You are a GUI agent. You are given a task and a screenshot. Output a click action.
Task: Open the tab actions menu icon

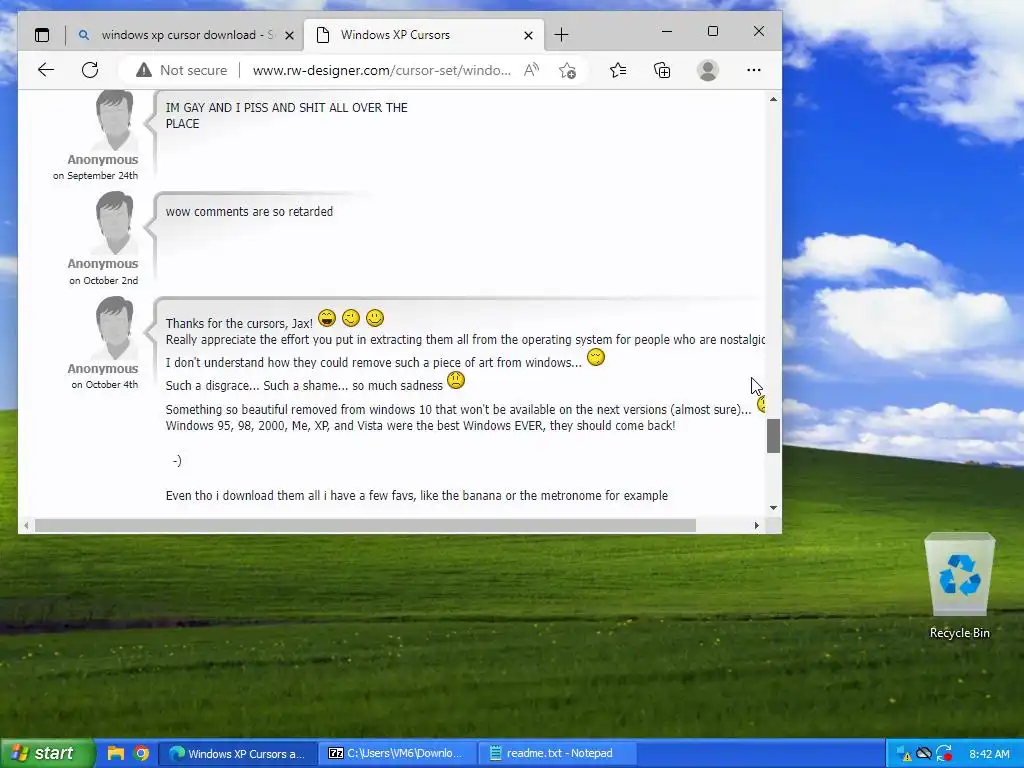pyautogui.click(x=42, y=35)
